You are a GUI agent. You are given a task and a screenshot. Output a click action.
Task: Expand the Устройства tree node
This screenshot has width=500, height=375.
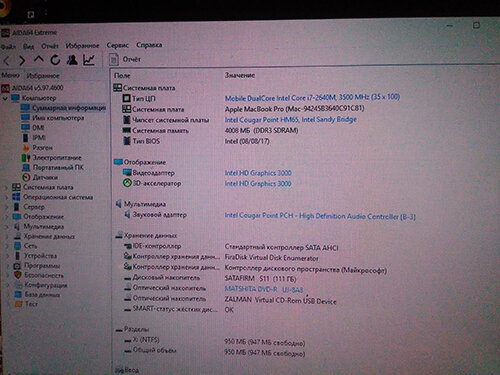[8, 256]
